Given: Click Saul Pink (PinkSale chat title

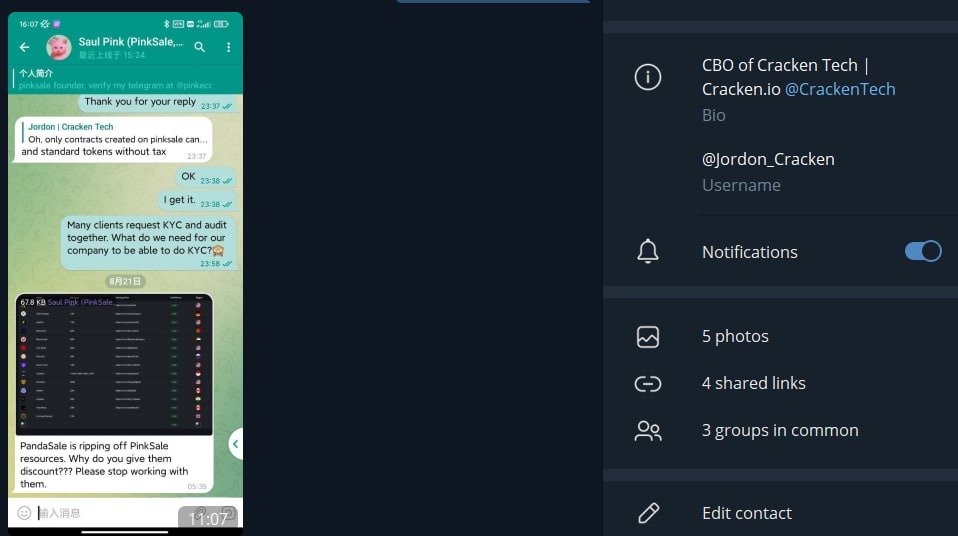Looking at the screenshot, I should (x=130, y=42).
